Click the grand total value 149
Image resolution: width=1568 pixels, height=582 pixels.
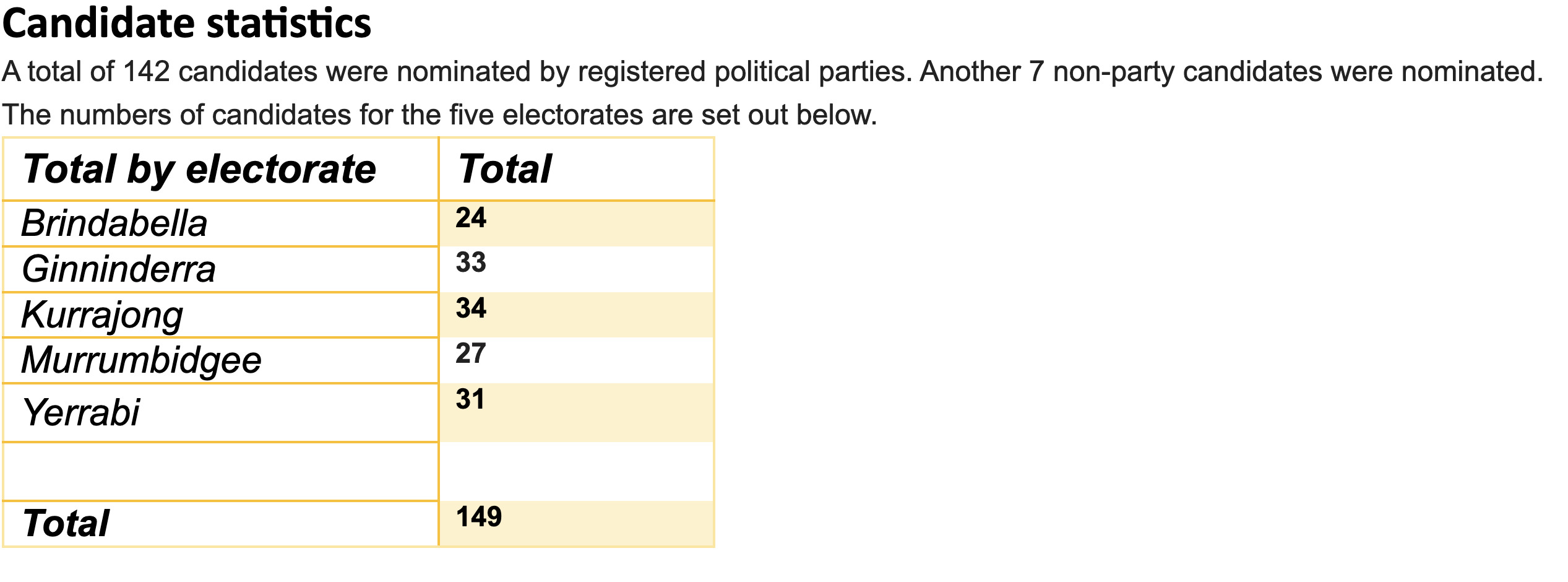click(x=479, y=517)
